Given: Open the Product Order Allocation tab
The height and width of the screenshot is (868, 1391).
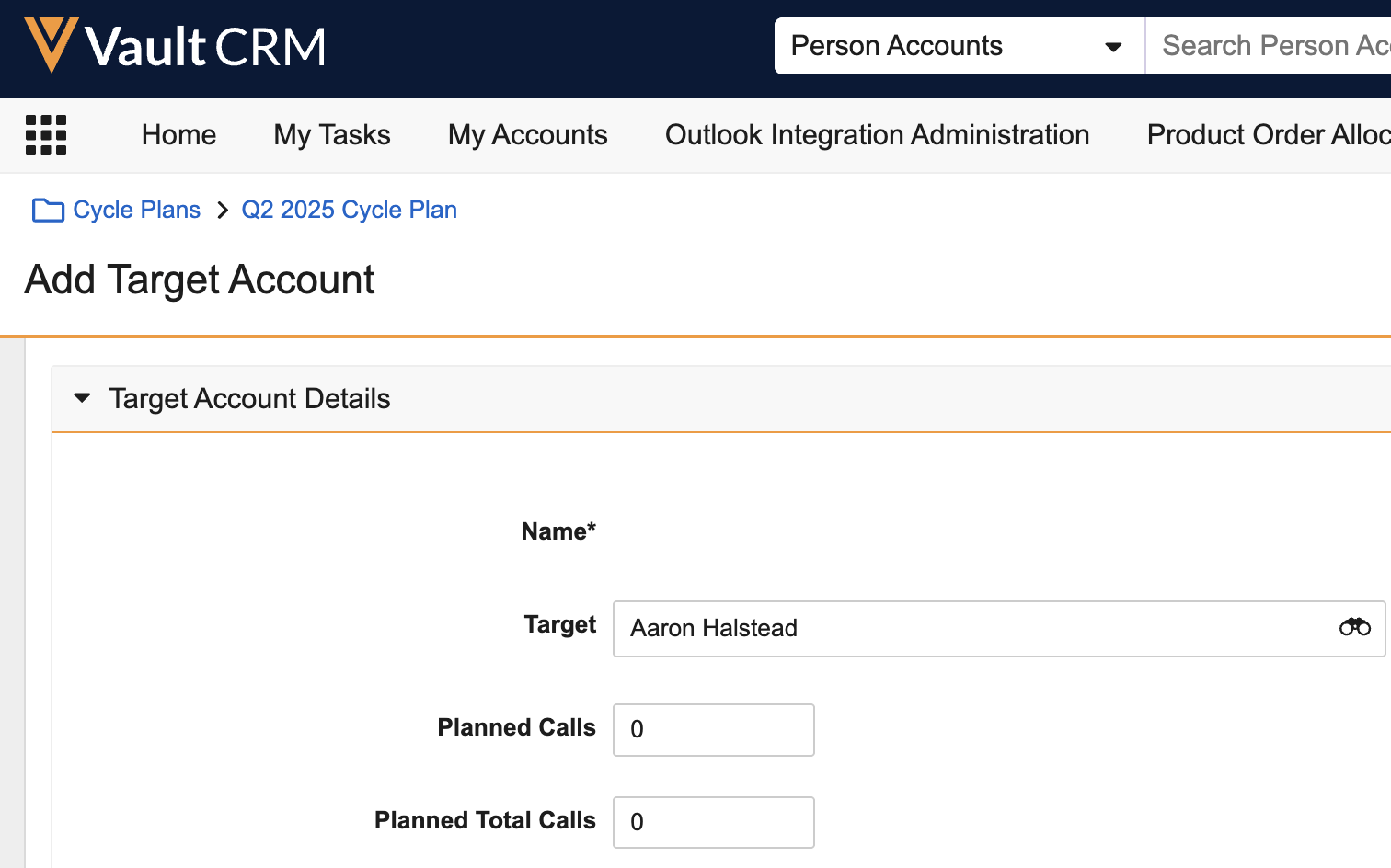Looking at the screenshot, I should click(1268, 135).
